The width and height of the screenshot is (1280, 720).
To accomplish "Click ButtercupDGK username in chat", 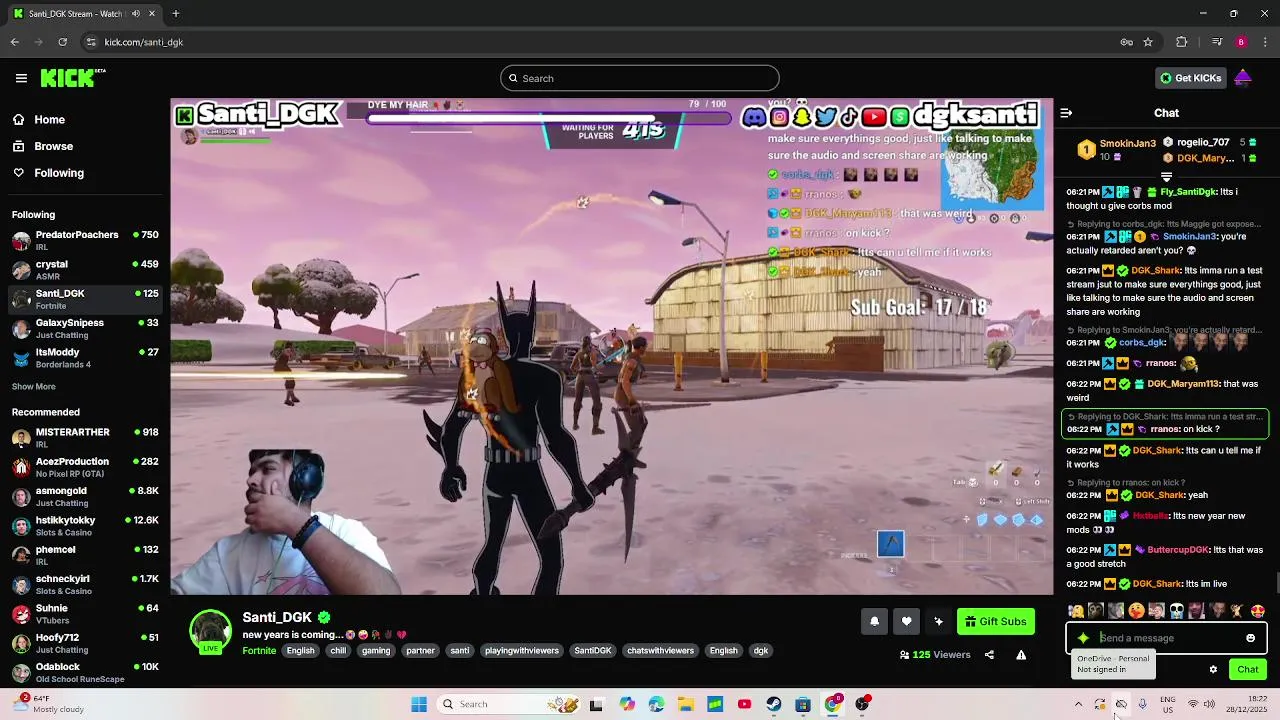I will point(1178,550).
